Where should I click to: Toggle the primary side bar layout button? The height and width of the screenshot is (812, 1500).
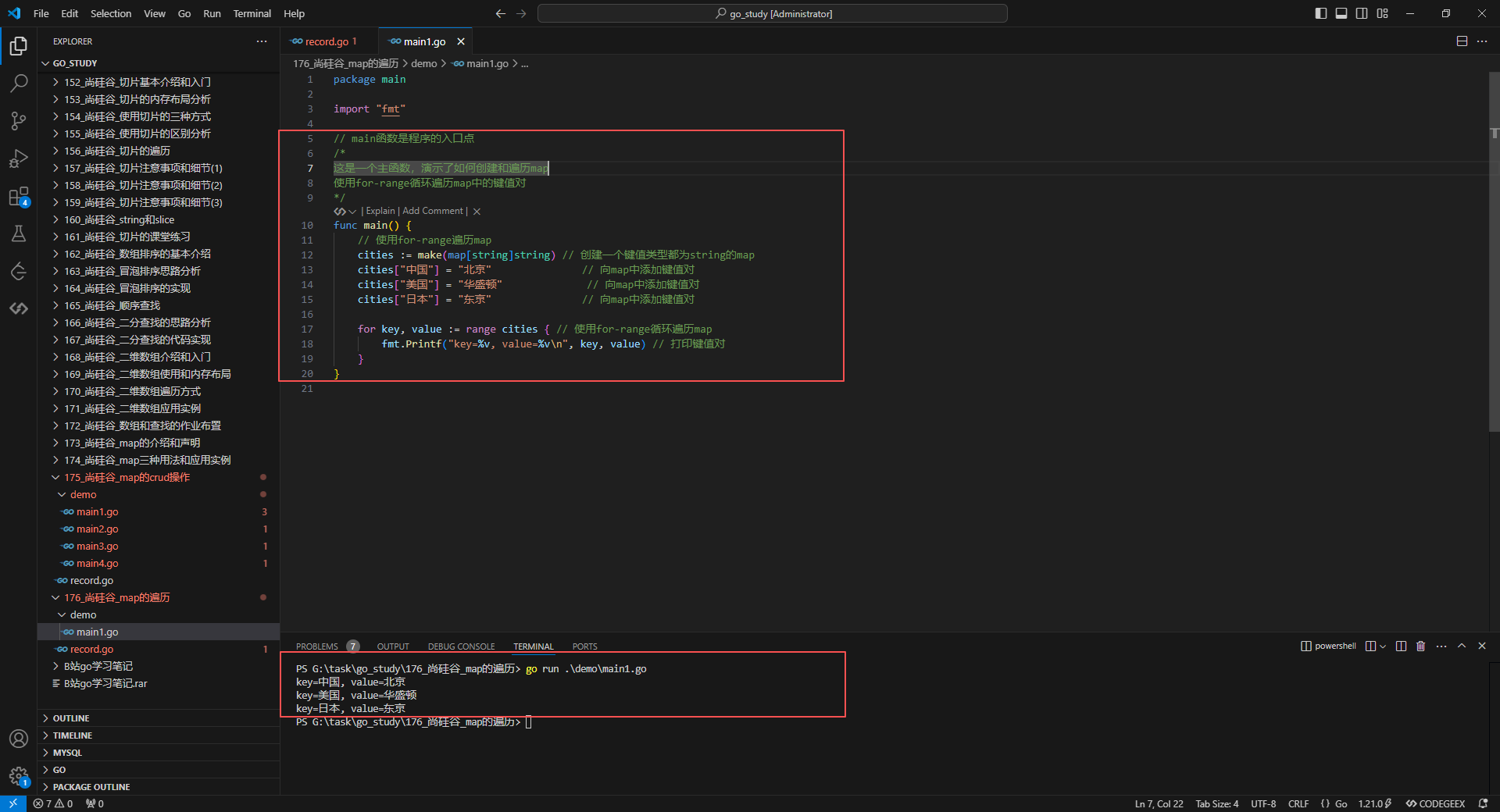[1321, 13]
